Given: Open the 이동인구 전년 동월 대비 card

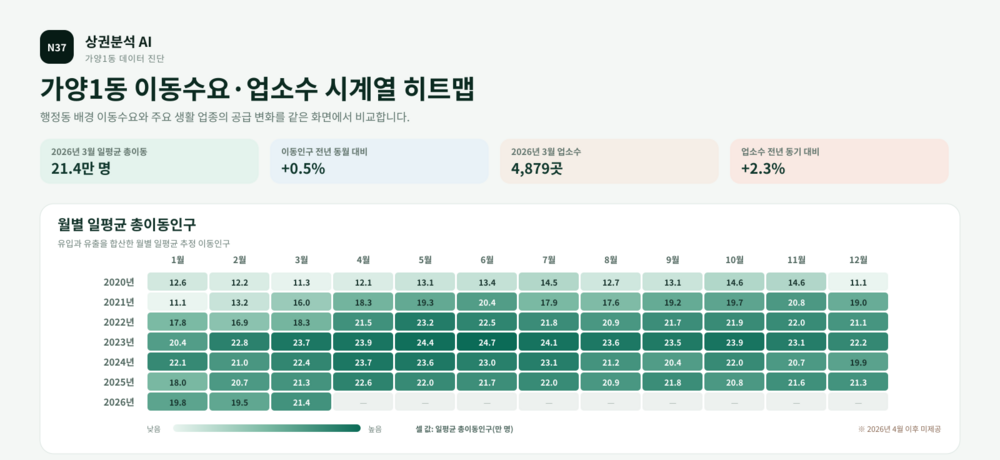Looking at the screenshot, I should tap(379, 161).
